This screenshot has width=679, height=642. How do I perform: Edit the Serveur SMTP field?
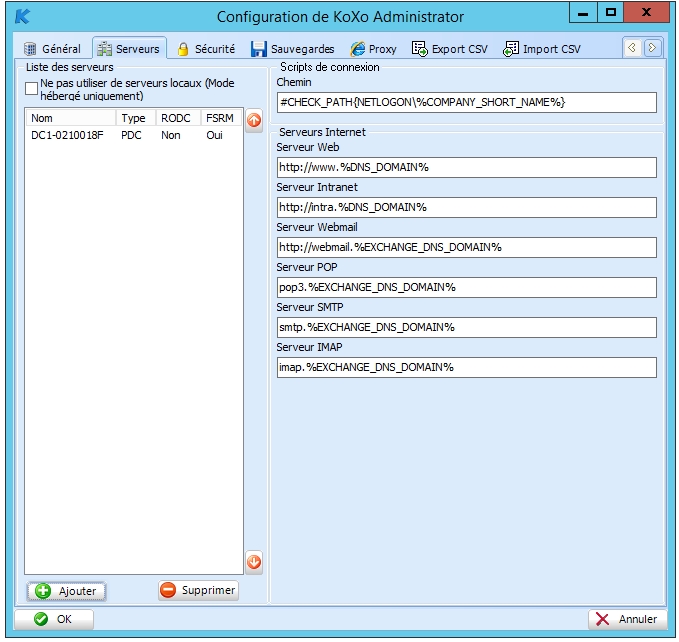(467, 327)
